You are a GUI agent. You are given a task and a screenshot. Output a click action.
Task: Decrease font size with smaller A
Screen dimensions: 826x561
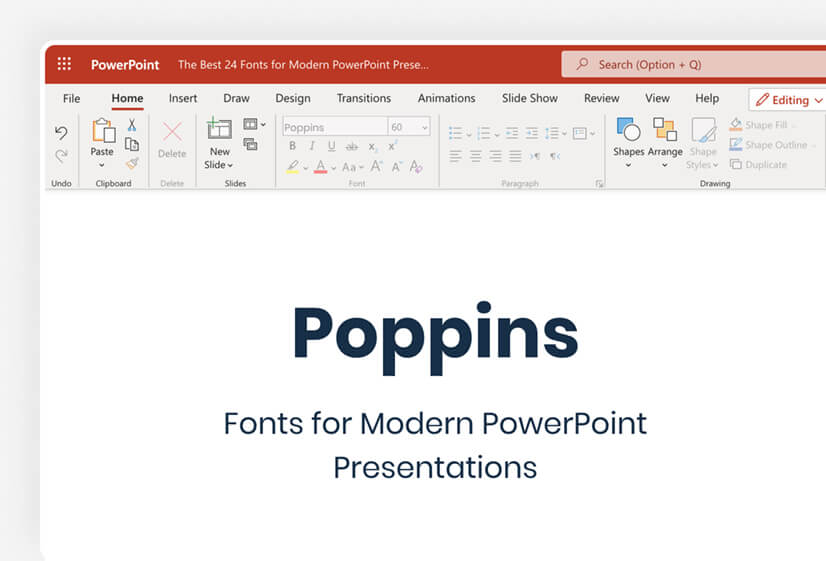coord(397,167)
